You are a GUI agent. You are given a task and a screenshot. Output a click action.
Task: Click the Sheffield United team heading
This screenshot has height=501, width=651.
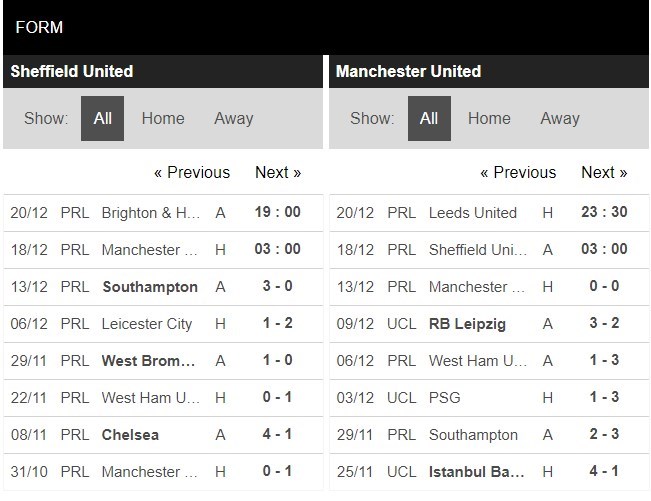72,71
